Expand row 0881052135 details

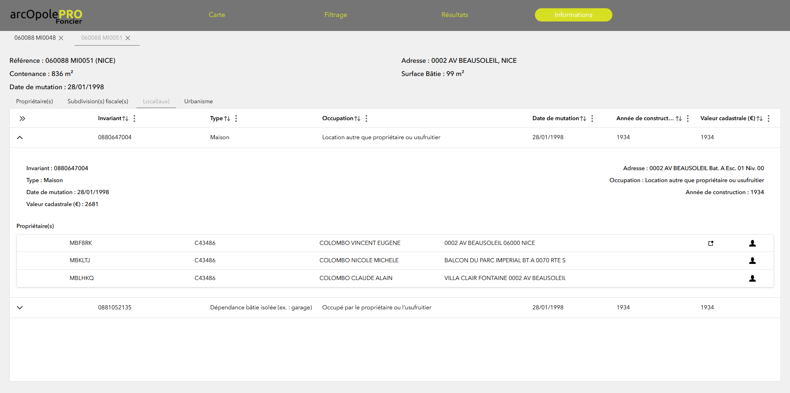[x=20, y=307]
